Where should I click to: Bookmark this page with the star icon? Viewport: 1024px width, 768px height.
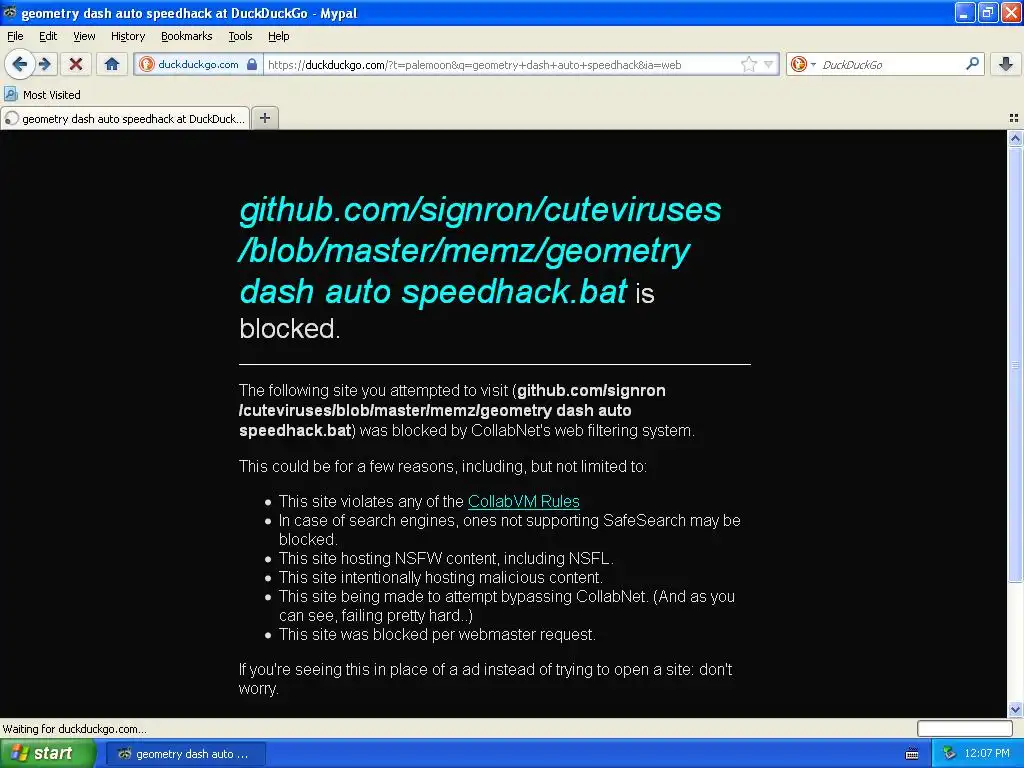(x=748, y=64)
